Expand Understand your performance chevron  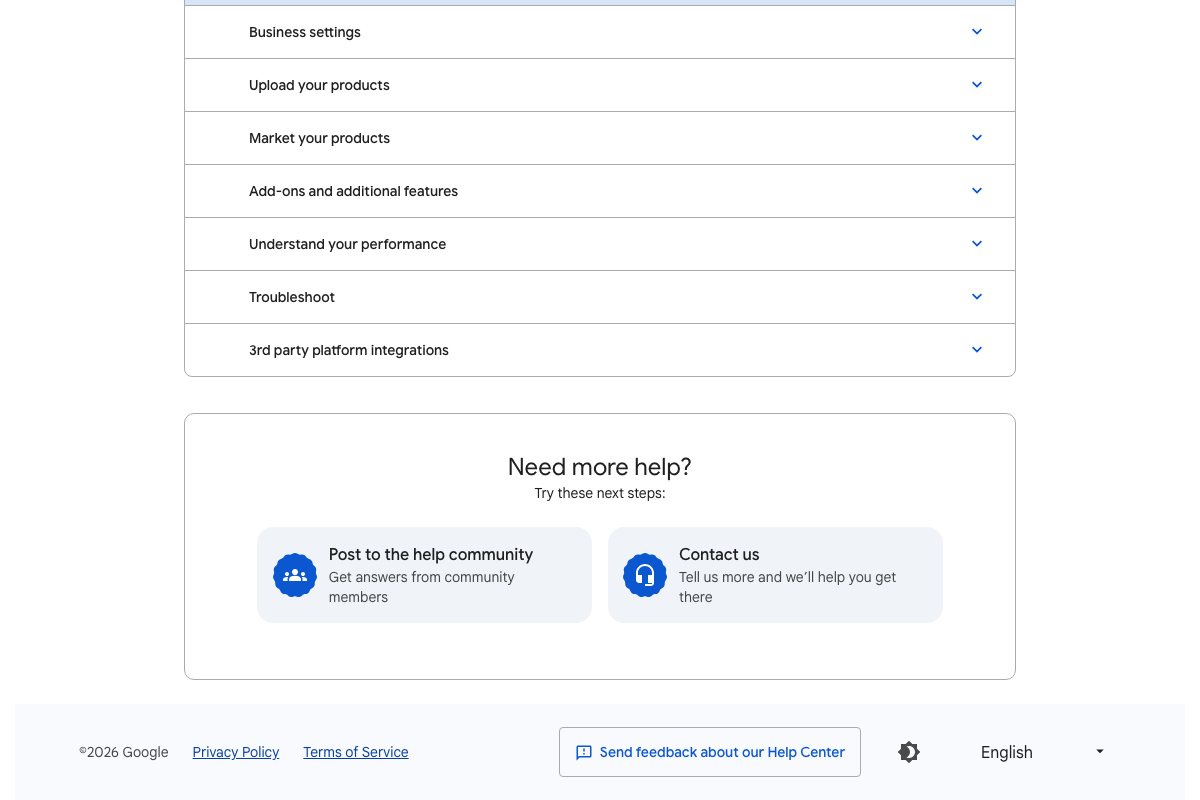(977, 244)
